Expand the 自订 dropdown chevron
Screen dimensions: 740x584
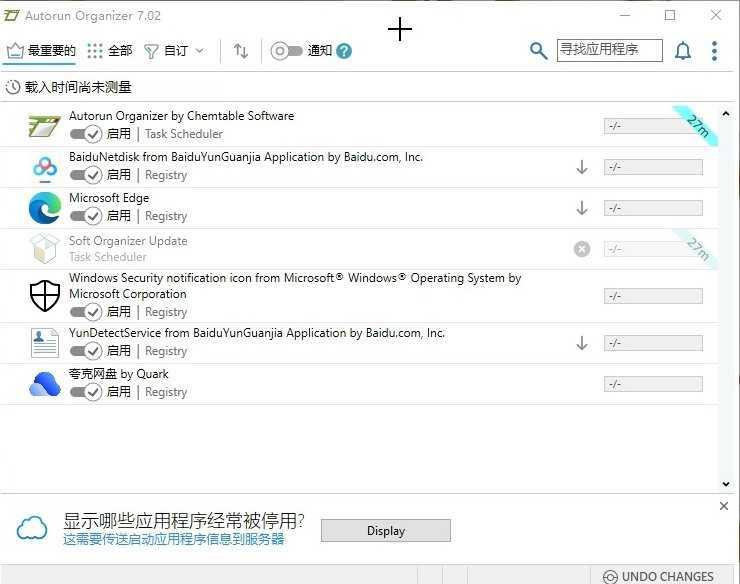pyautogui.click(x=200, y=51)
